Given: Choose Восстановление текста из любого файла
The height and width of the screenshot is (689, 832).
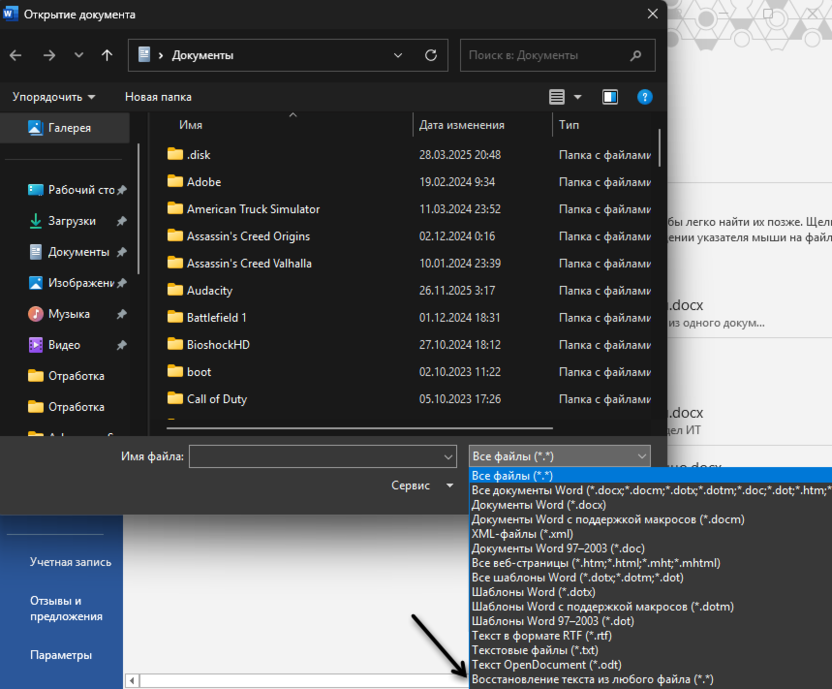Looking at the screenshot, I should tap(651, 679).
